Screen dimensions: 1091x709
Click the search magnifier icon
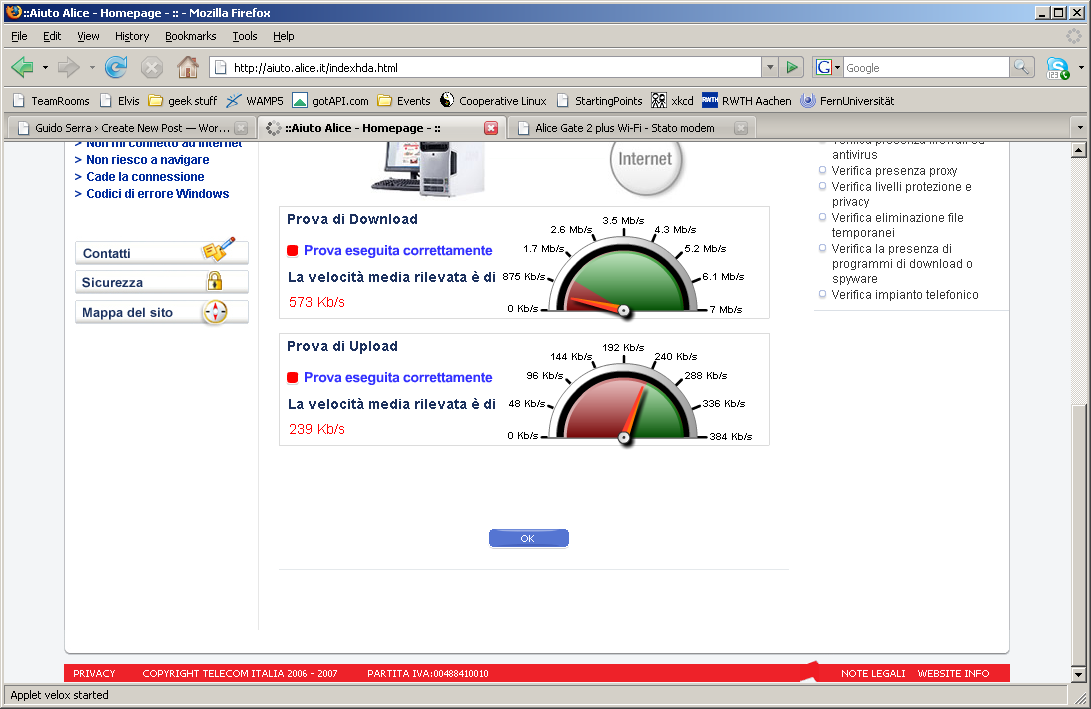tap(1022, 67)
